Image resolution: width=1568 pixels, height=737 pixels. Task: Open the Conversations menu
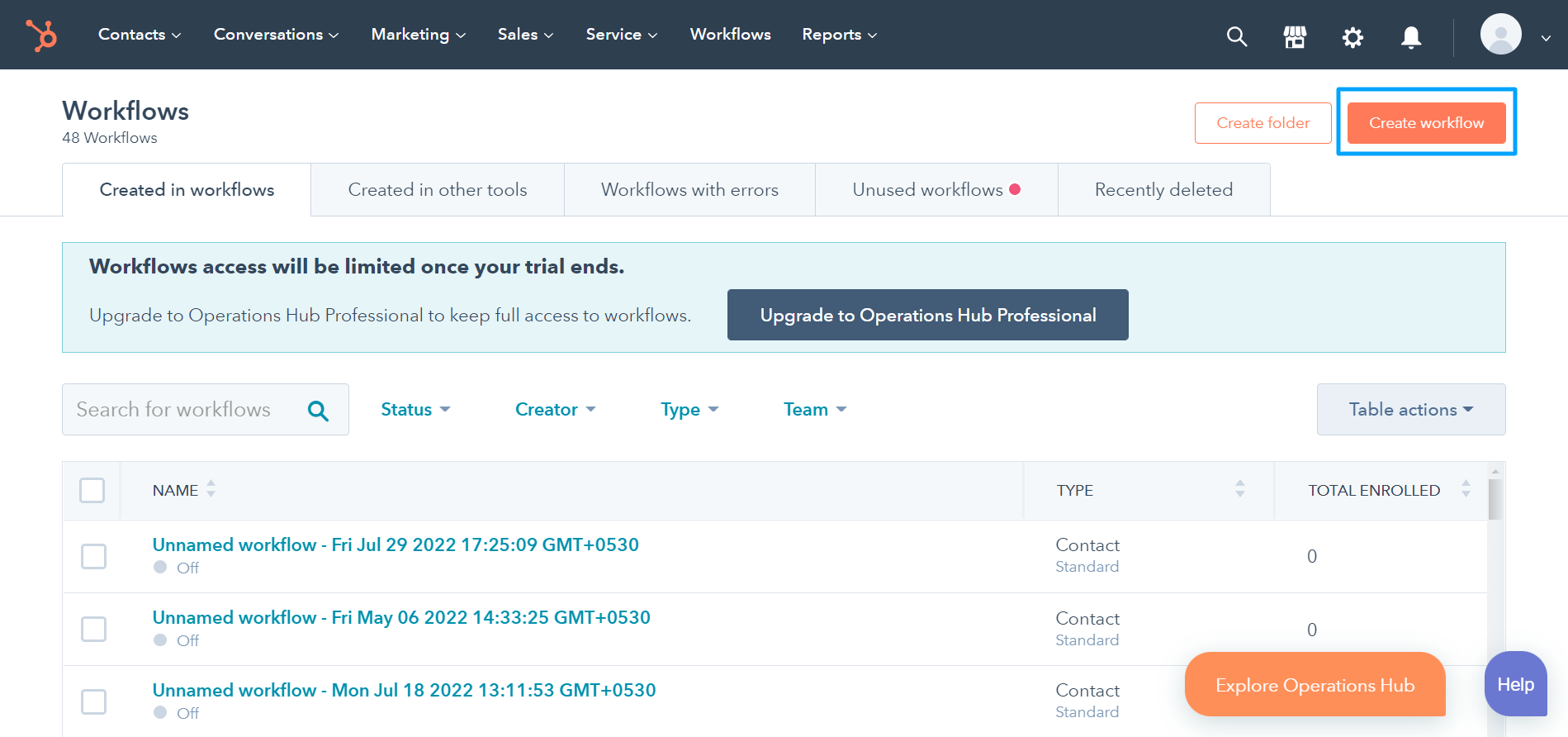pos(276,35)
